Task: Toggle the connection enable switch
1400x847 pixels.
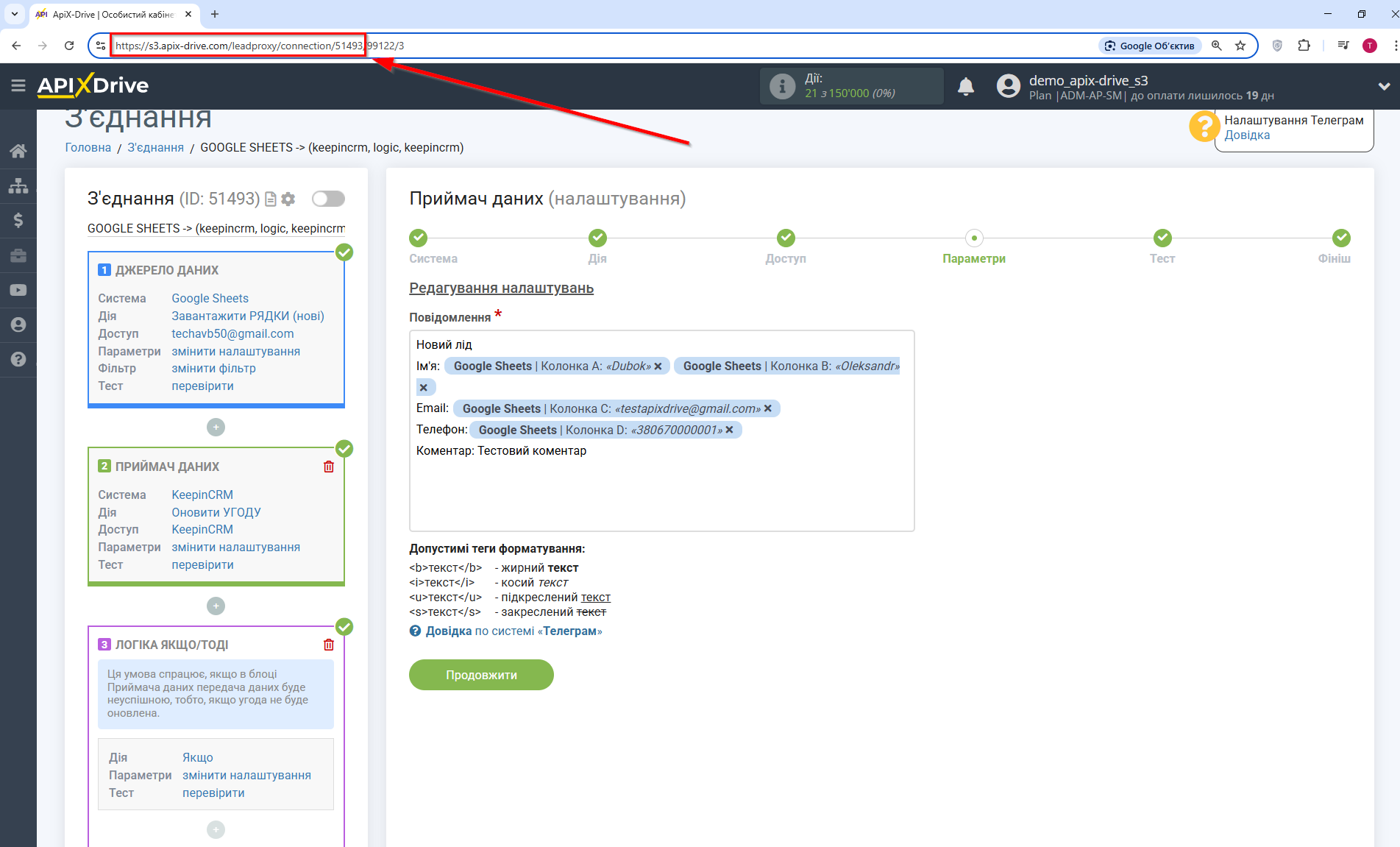Action: (328, 199)
